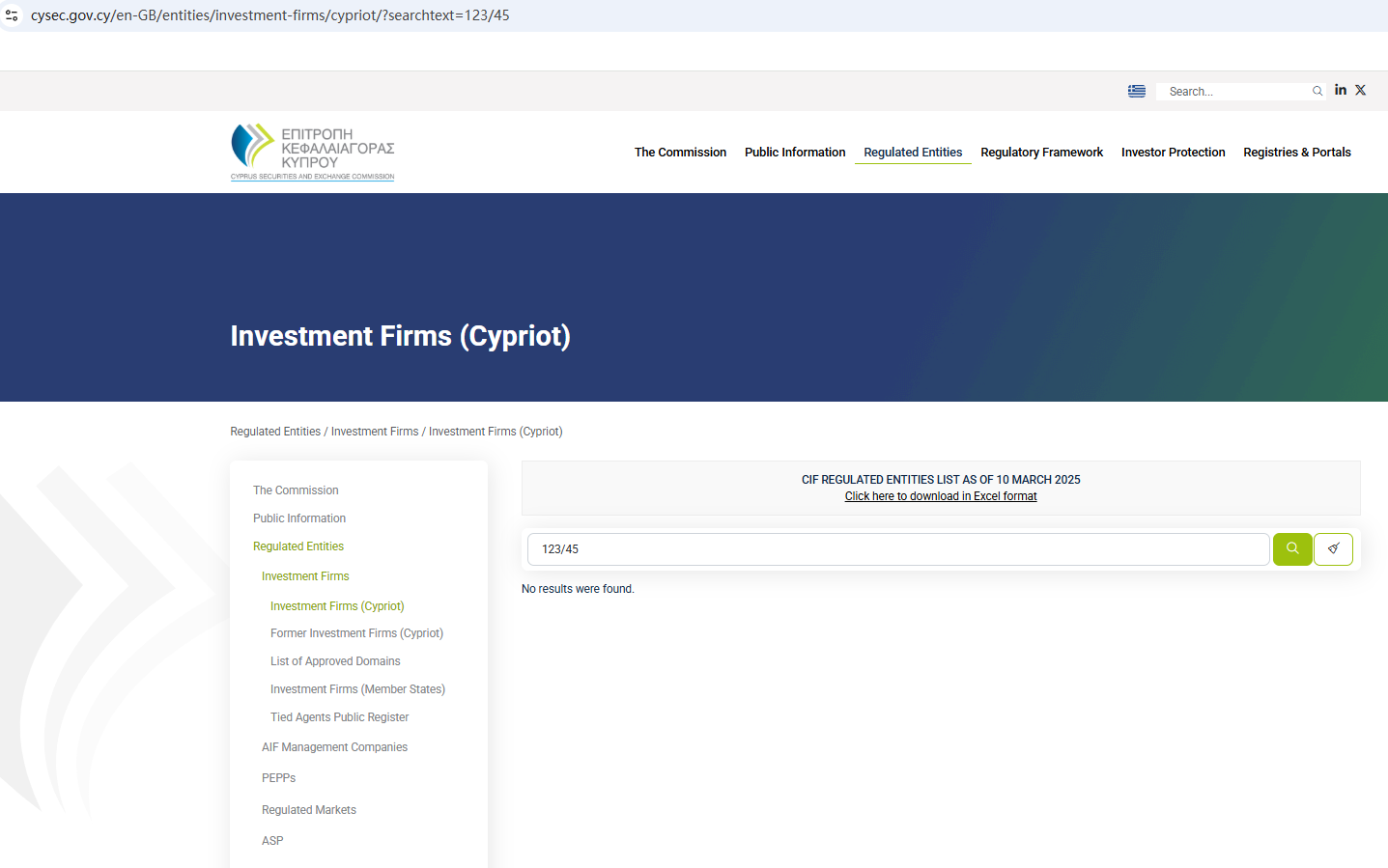1388x868 pixels.
Task: Open Public Information top menu
Action: [794, 153]
